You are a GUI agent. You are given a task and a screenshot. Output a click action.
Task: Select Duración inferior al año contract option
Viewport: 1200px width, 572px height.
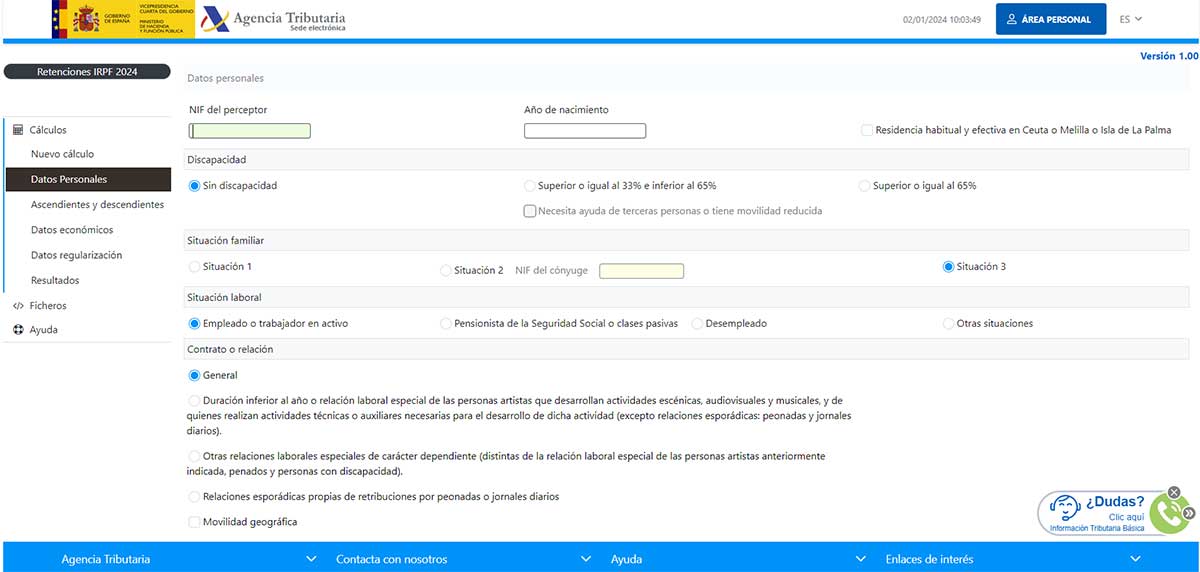[195, 400]
